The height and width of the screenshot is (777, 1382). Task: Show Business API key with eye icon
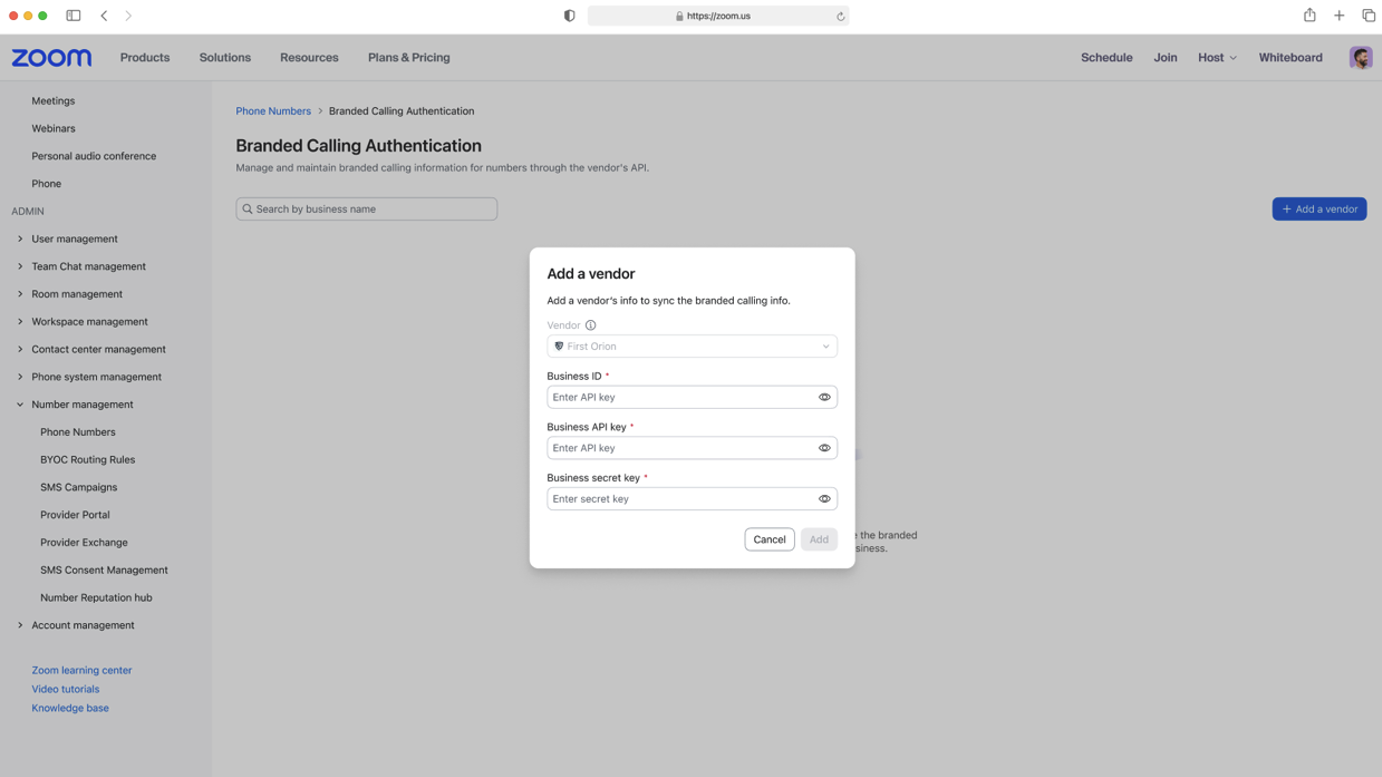pyautogui.click(x=824, y=448)
